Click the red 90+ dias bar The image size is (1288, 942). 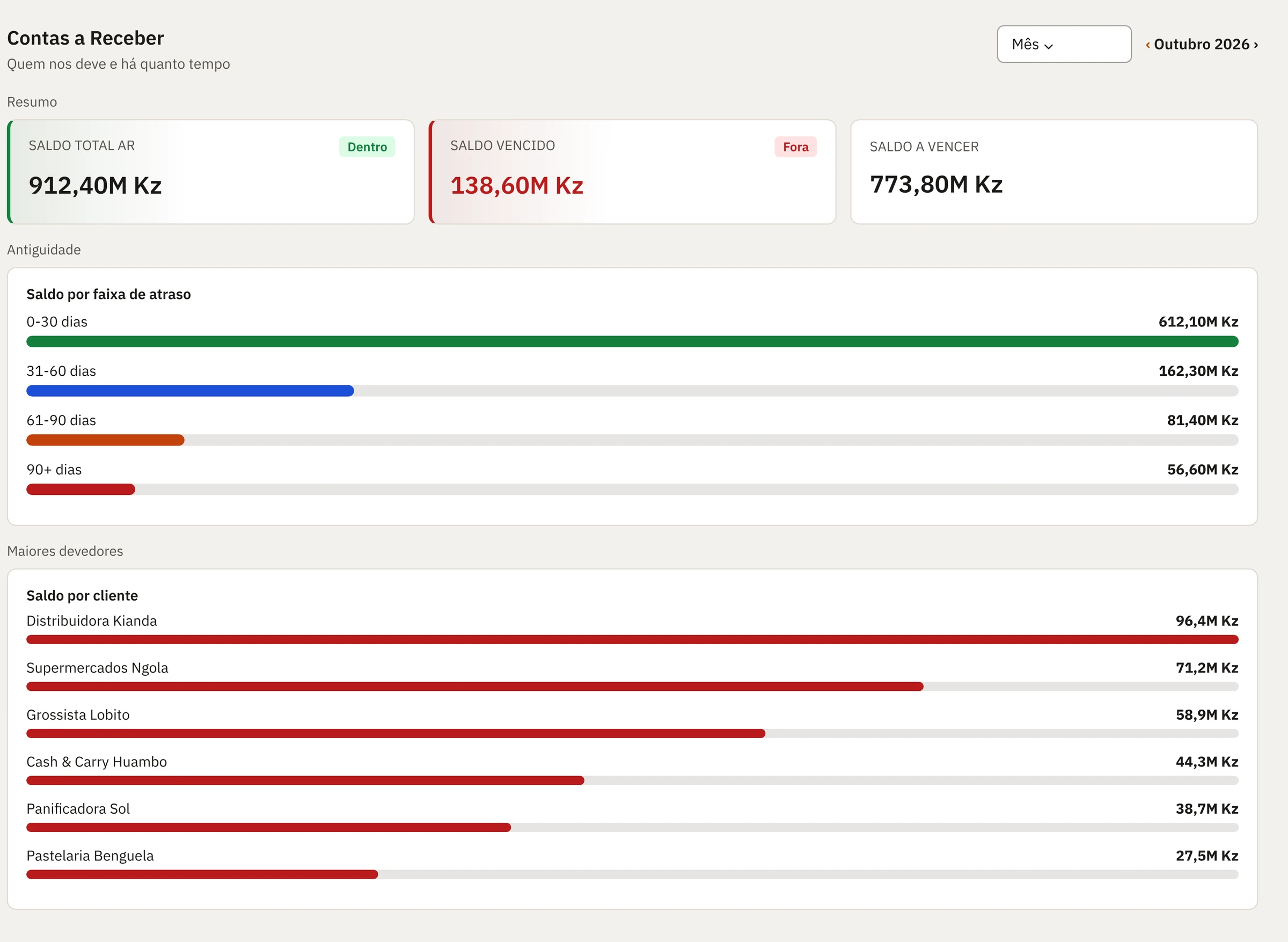pyautogui.click(x=80, y=489)
